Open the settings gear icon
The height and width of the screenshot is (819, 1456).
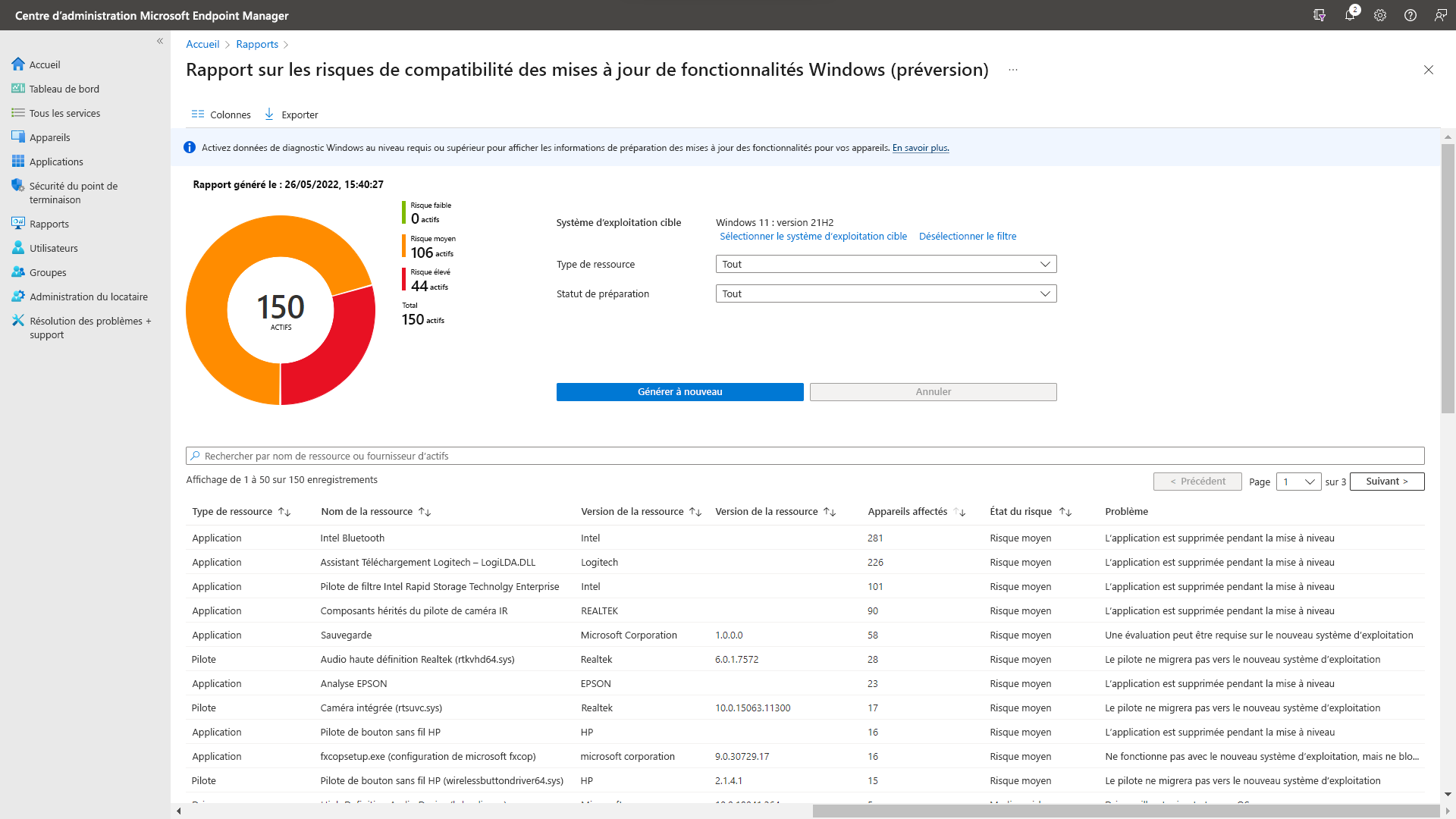click(1380, 15)
